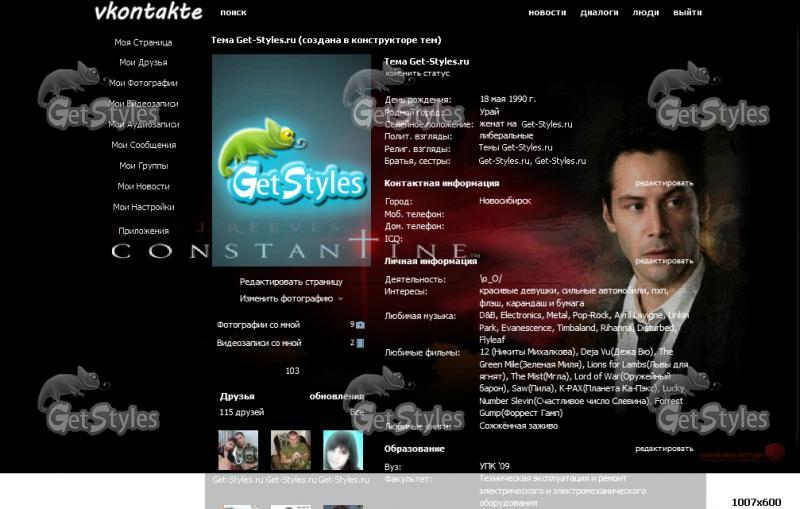Click Редактировать страницу link
This screenshot has height=509, width=800.
(x=291, y=282)
